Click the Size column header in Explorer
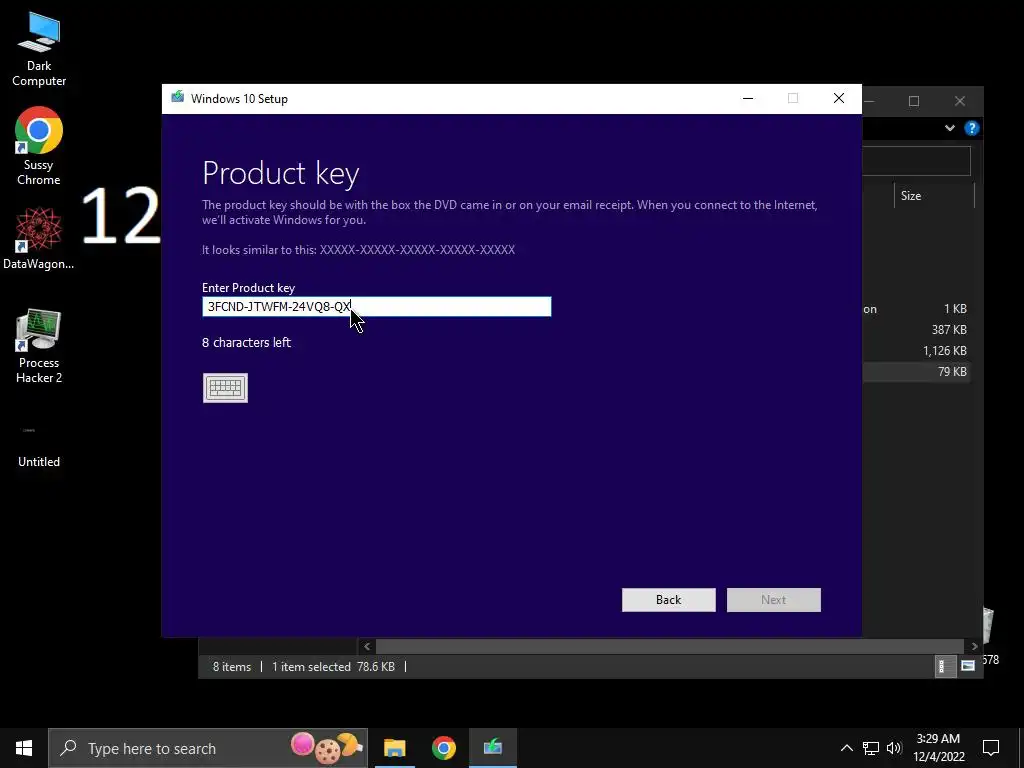Screen dimensions: 1024x768 click(x=934, y=195)
